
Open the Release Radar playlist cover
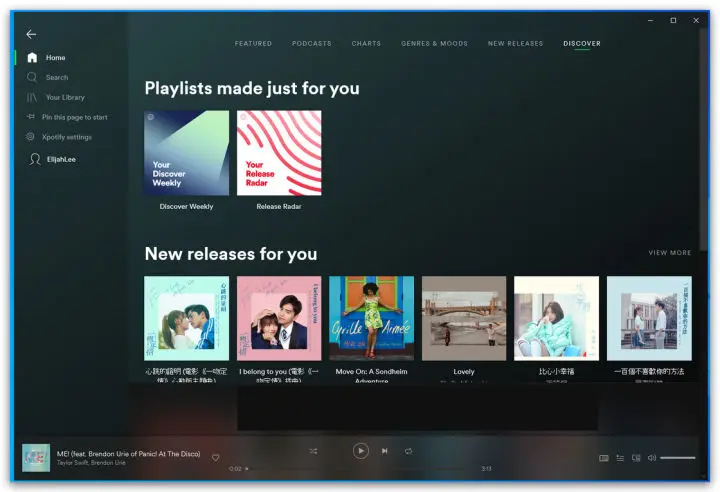[279, 153]
